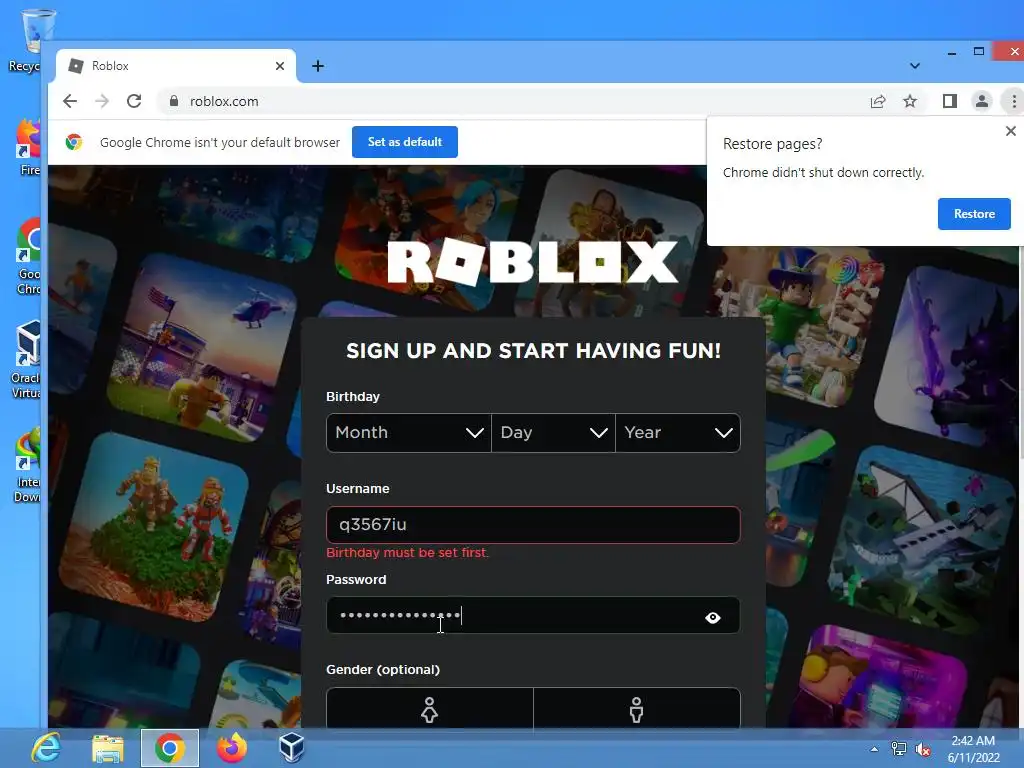Select the Roblox browser tab
1024x768 pixels.
(x=176, y=66)
